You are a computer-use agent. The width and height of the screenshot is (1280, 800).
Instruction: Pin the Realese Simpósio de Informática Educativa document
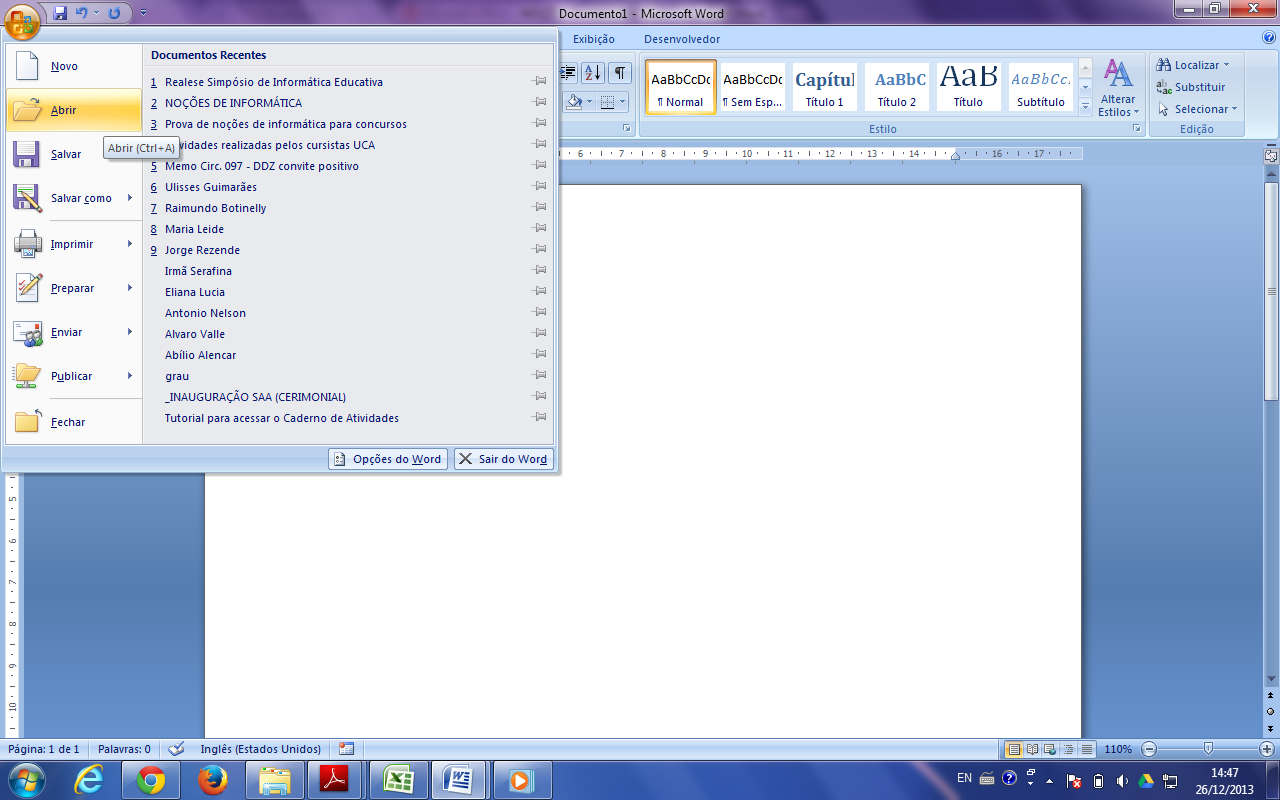(540, 81)
